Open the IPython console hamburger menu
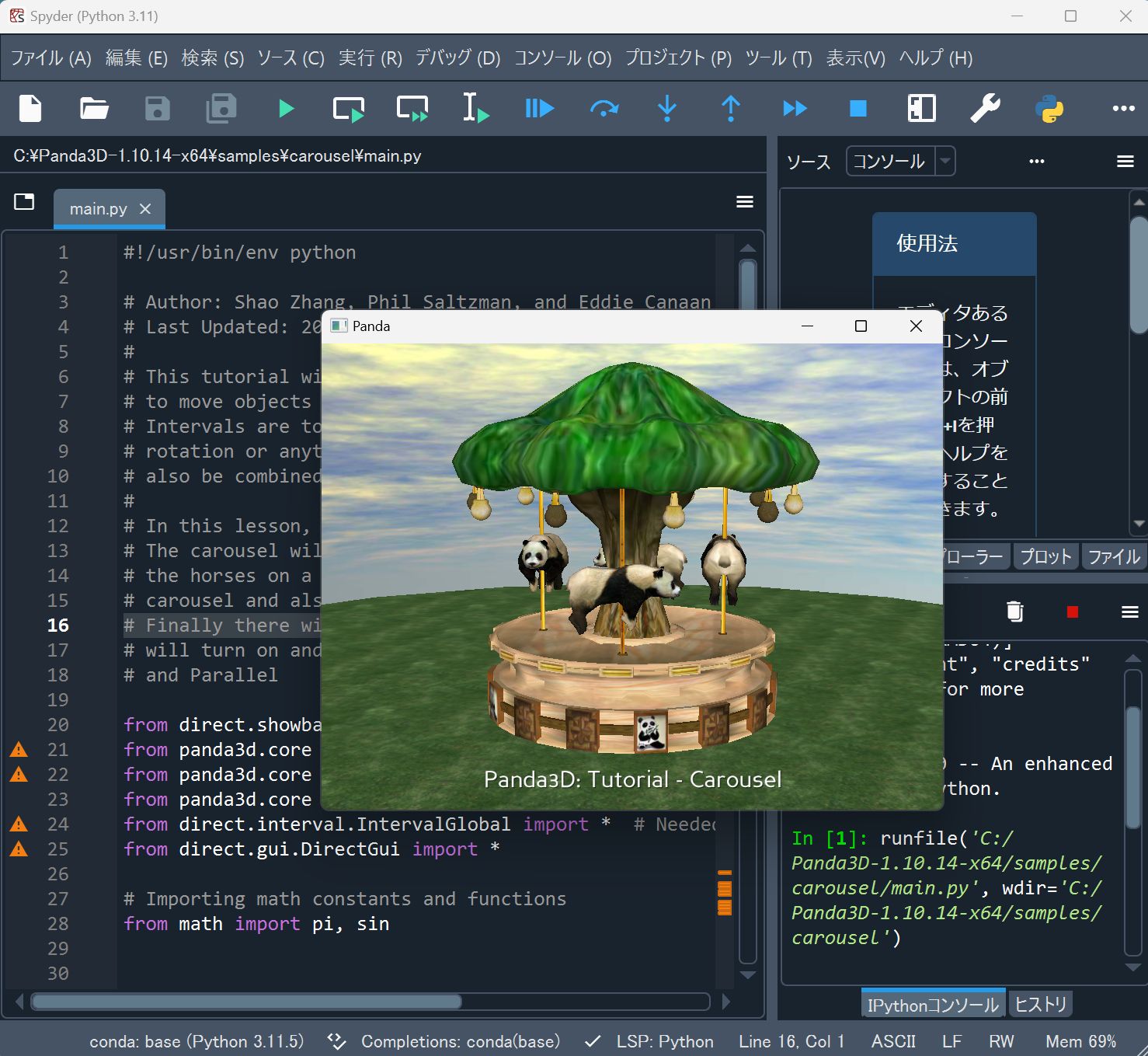This screenshot has height=1056, width=1148. click(x=1129, y=612)
